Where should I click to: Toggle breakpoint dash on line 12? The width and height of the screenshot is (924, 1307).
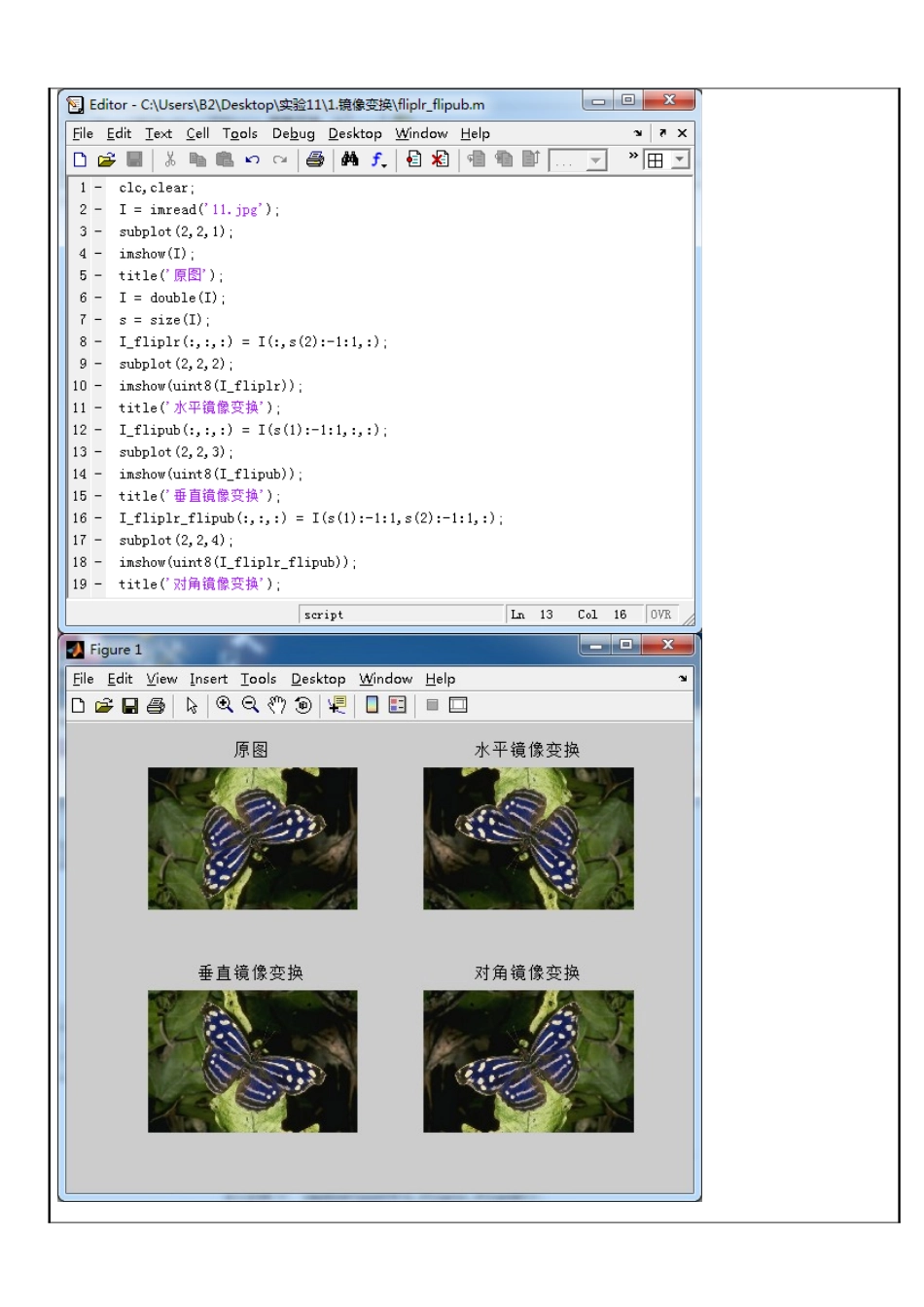(x=98, y=431)
